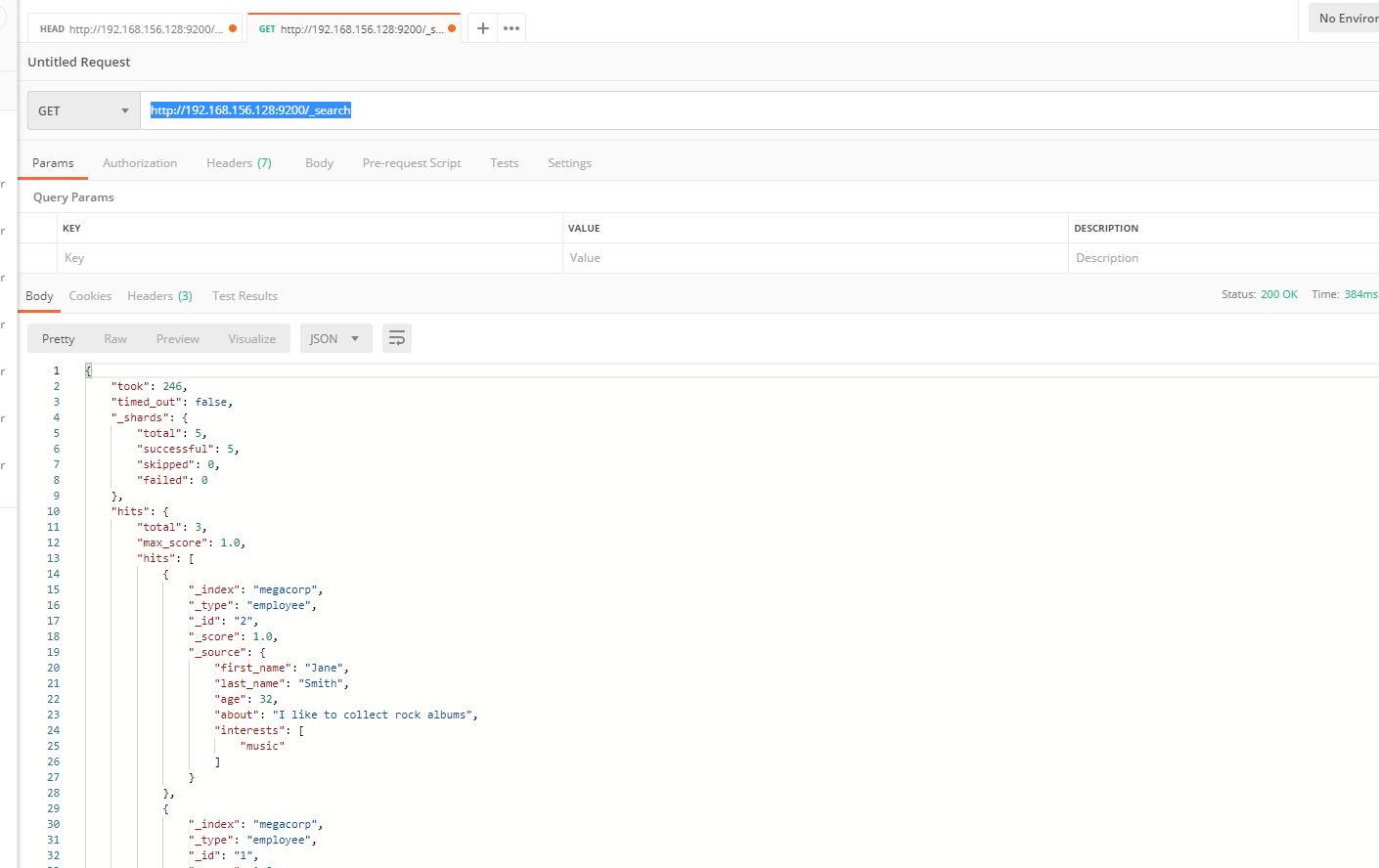Image resolution: width=1379 pixels, height=868 pixels.
Task: Toggle line wrap icon in response body
Action: tap(396, 338)
